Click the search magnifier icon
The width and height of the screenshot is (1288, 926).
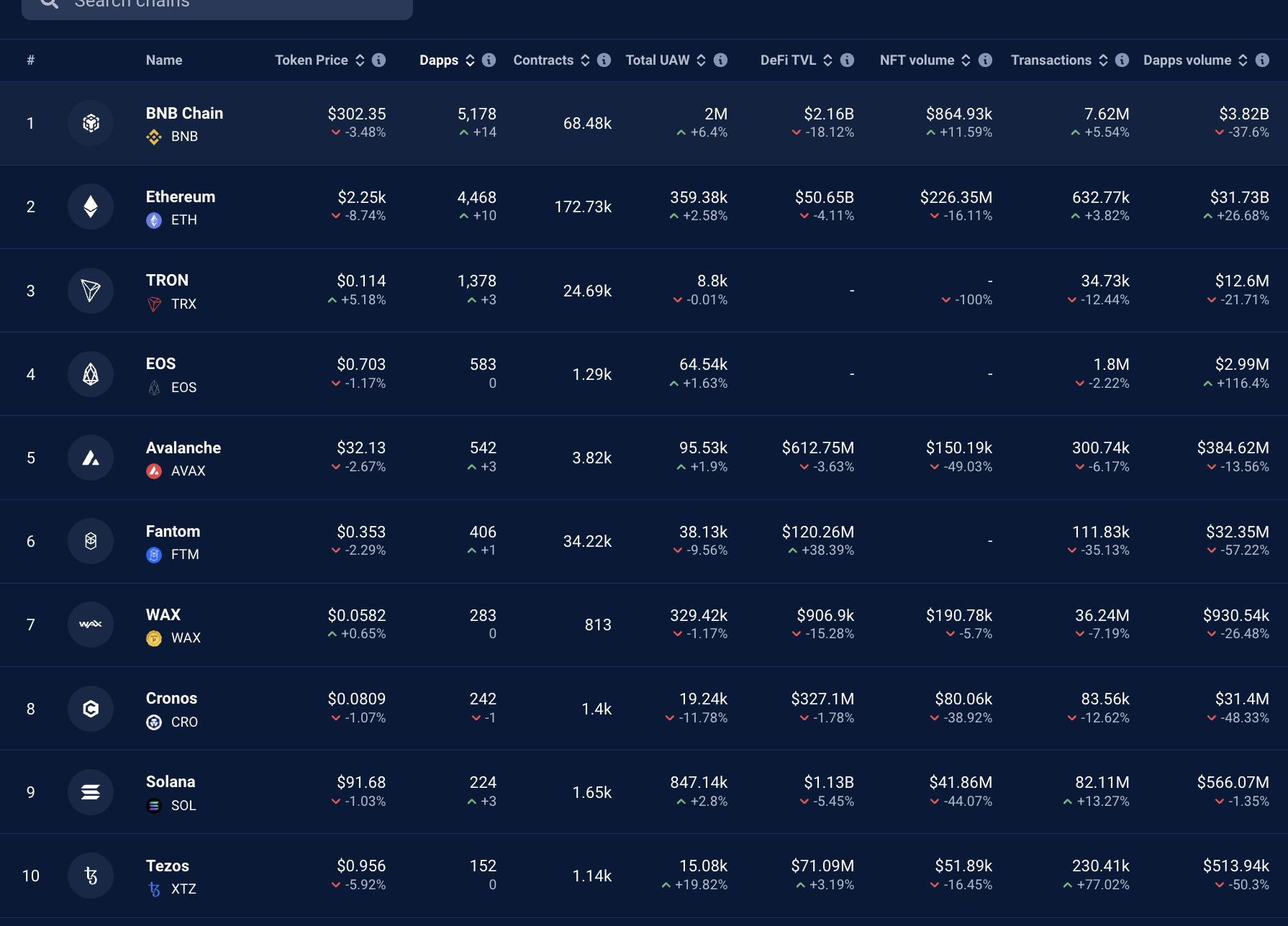[49, 4]
